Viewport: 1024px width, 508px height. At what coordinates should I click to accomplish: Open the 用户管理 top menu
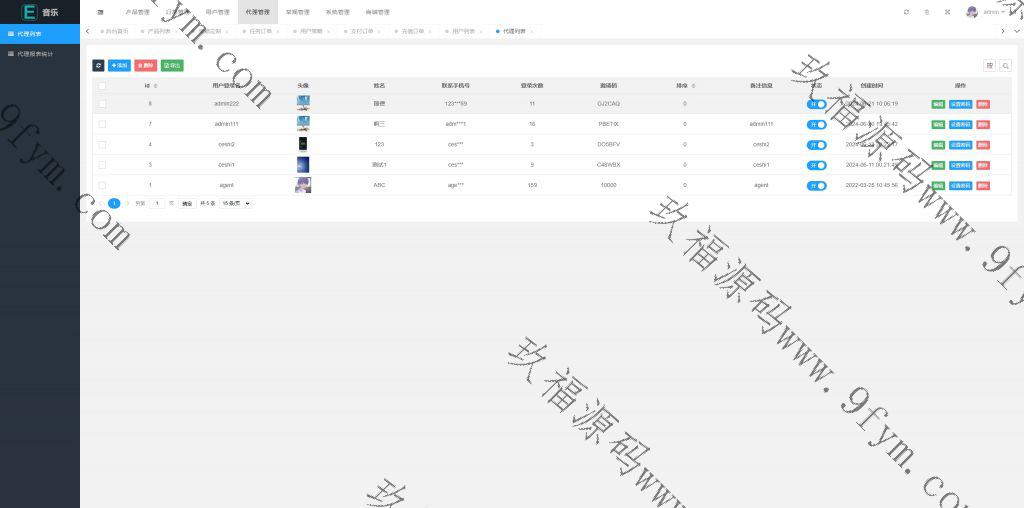(217, 12)
